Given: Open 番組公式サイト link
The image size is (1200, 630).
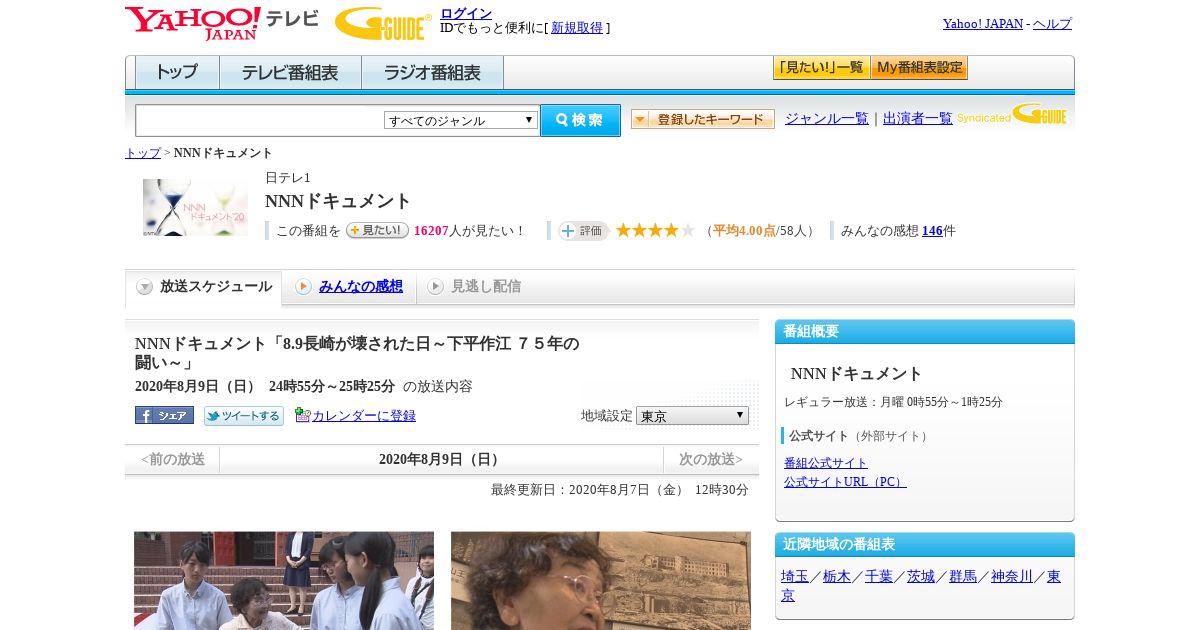Looking at the screenshot, I should coord(826,463).
